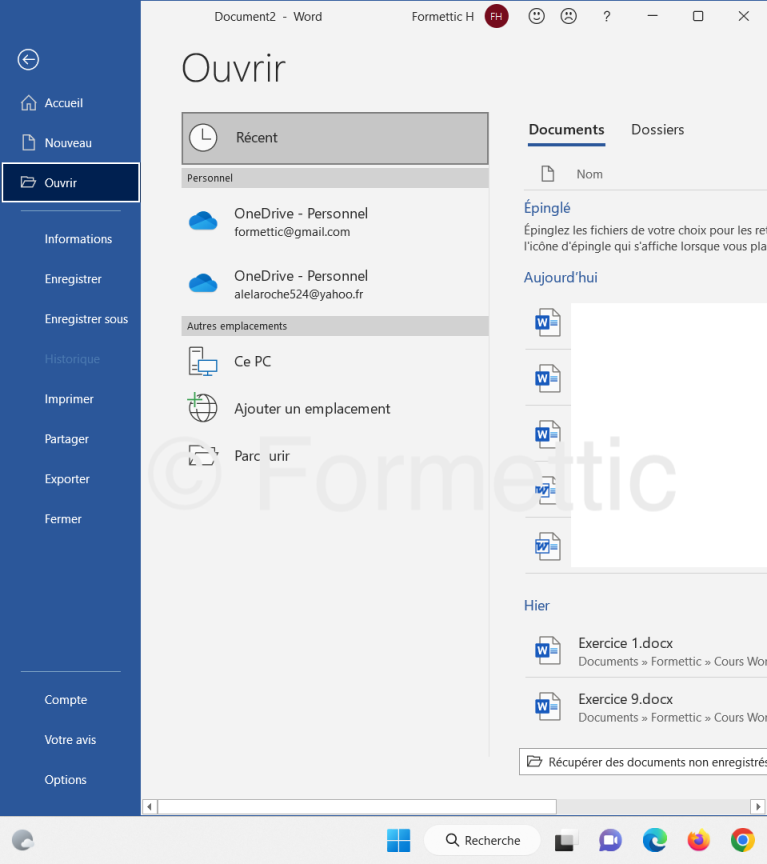This screenshot has width=767, height=864.
Task: Open the Imprimer page
Action: (69, 399)
